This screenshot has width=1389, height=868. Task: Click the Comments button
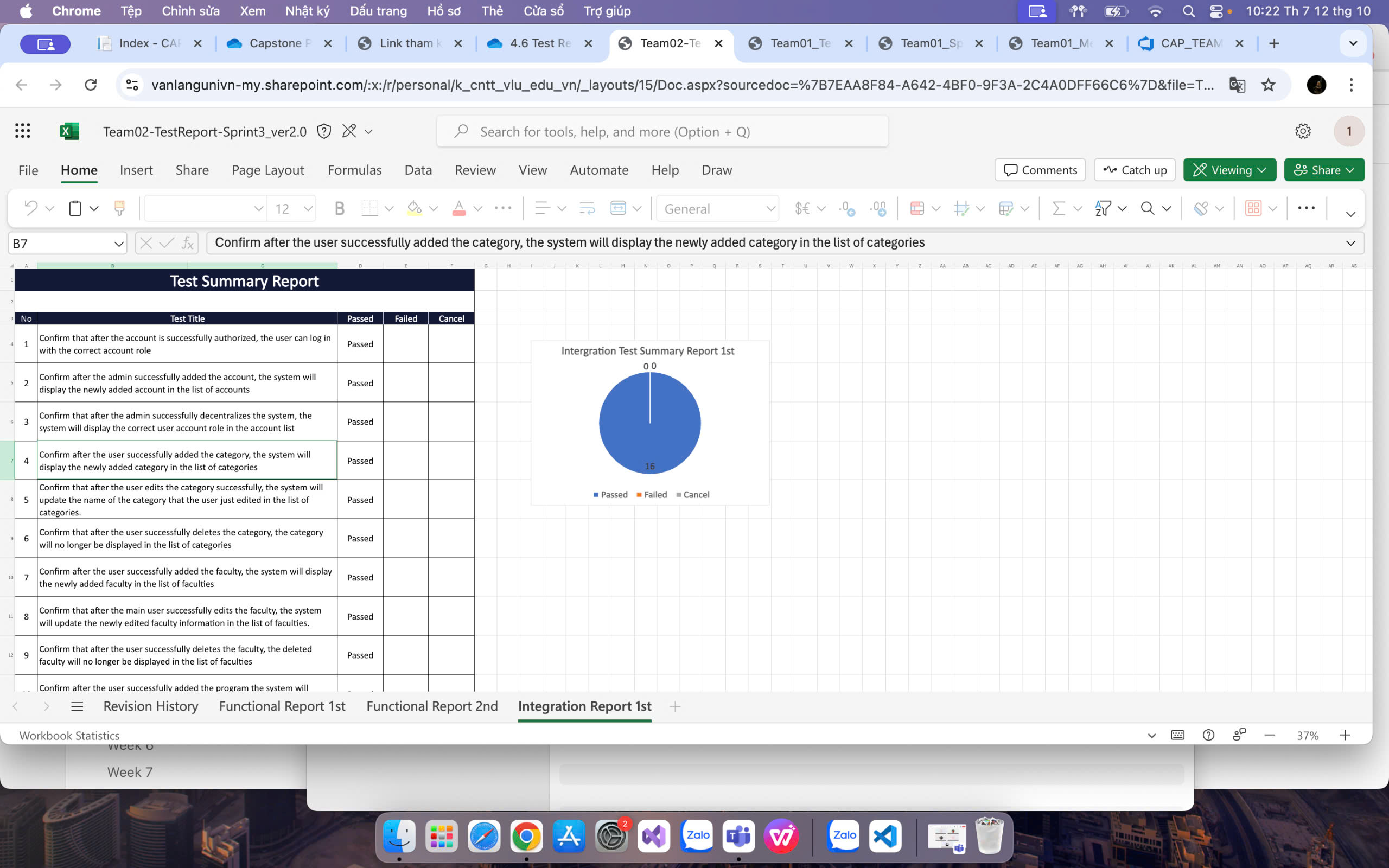pyautogui.click(x=1040, y=170)
